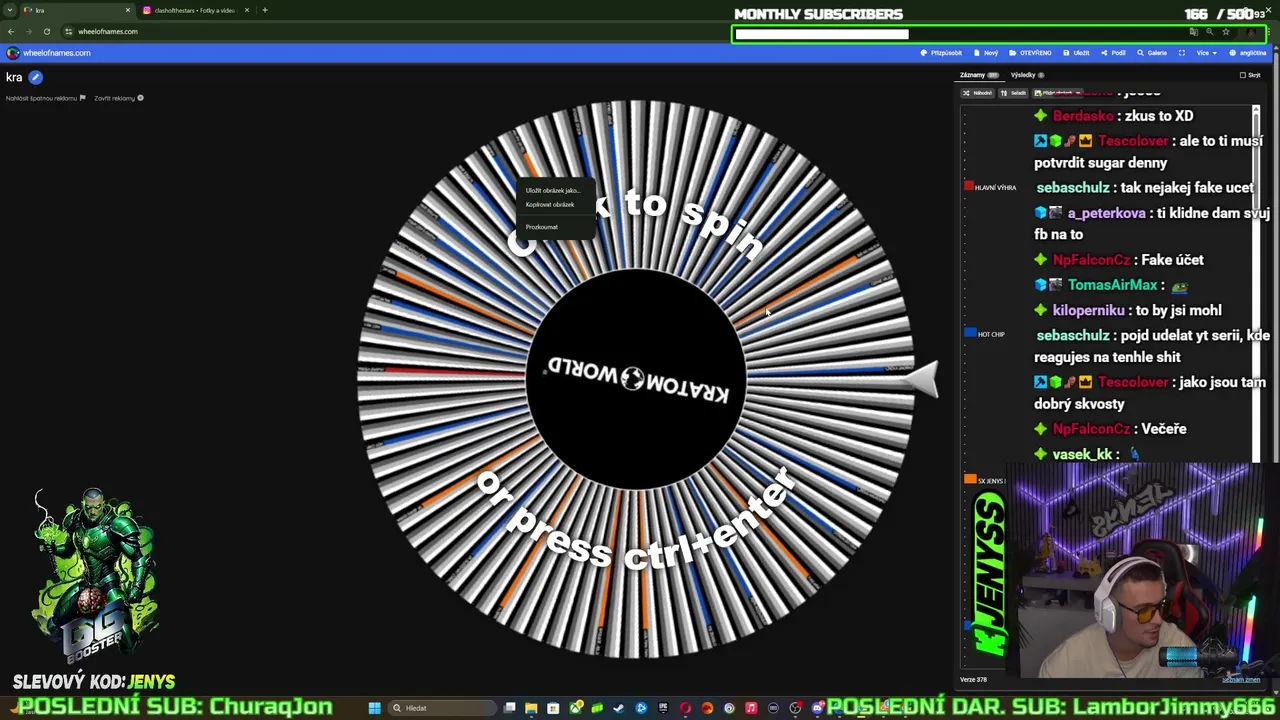The width and height of the screenshot is (1280, 720).
Task: Open Apple Music from the taskbar
Action: [x=751, y=708]
